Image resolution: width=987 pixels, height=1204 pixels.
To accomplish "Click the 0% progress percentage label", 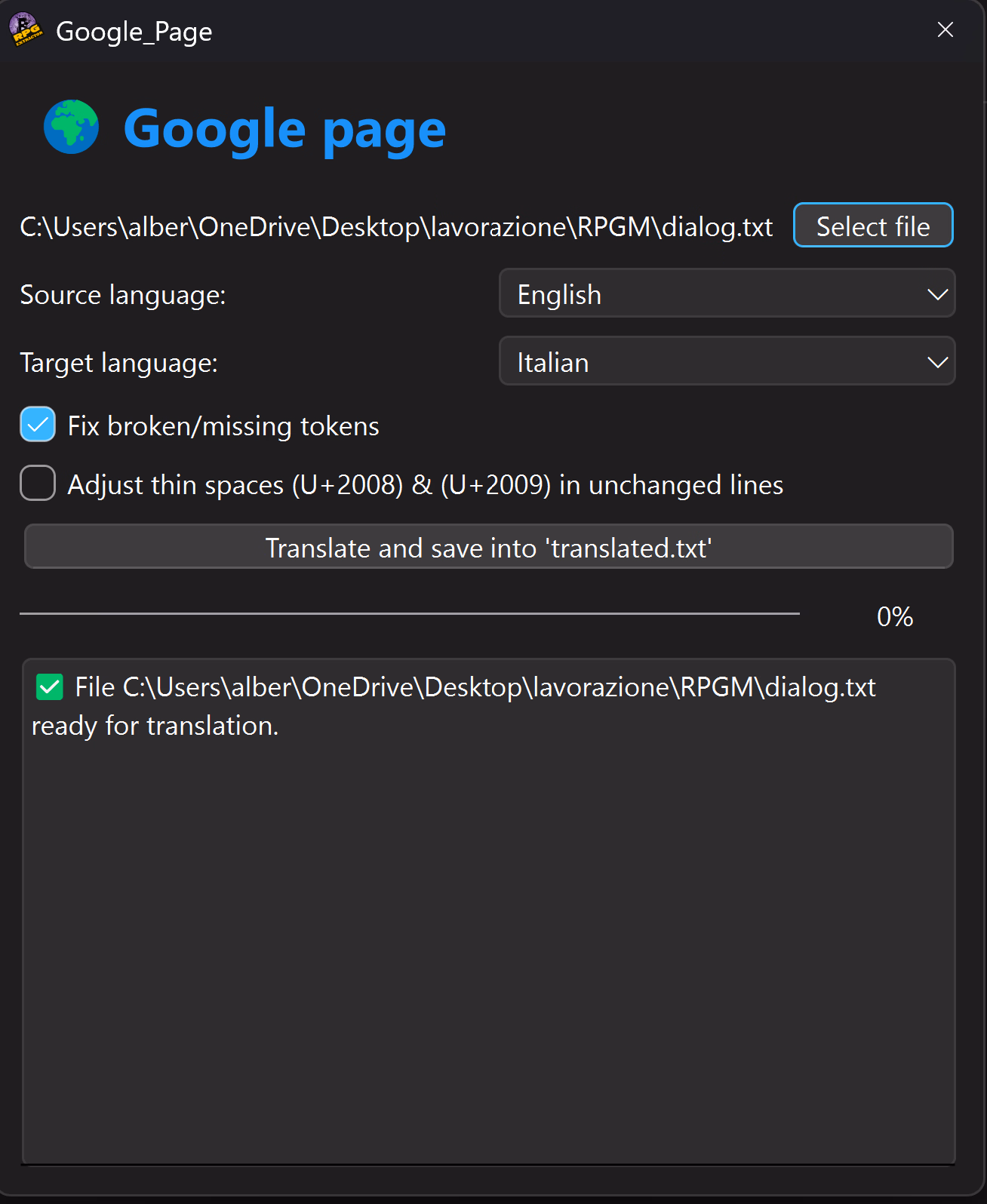I will (x=895, y=617).
